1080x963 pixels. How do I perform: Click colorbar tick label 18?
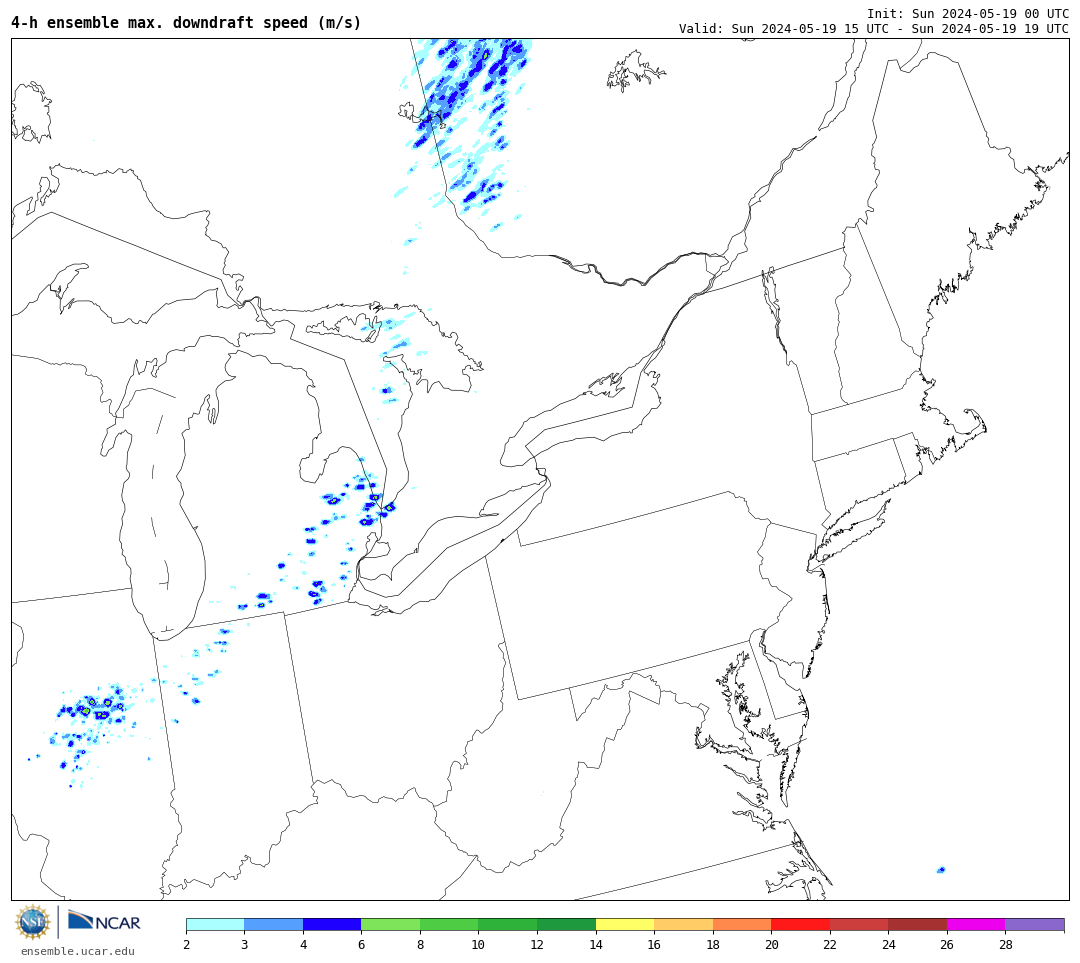pos(713,944)
